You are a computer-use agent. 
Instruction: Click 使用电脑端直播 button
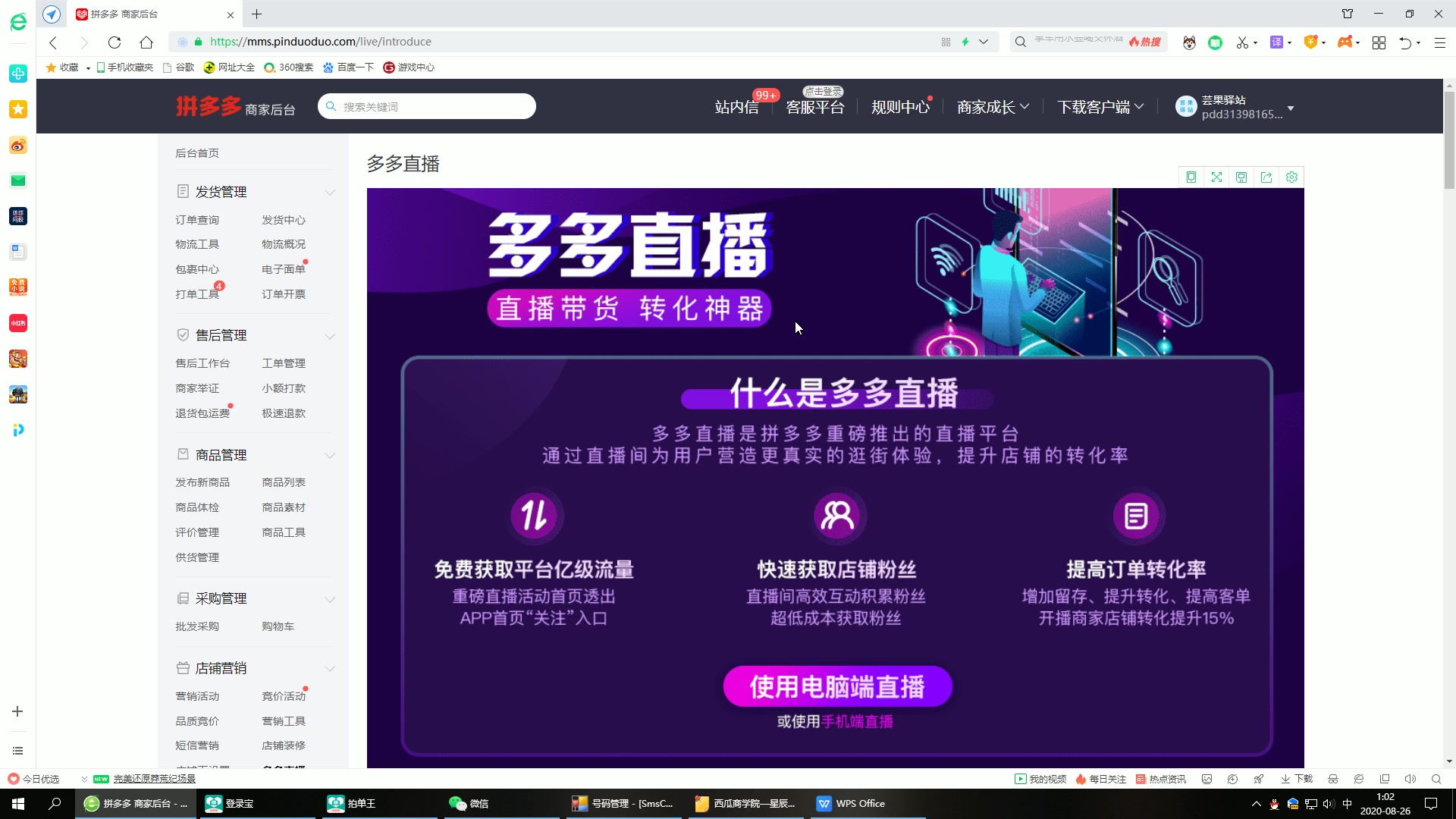(837, 686)
